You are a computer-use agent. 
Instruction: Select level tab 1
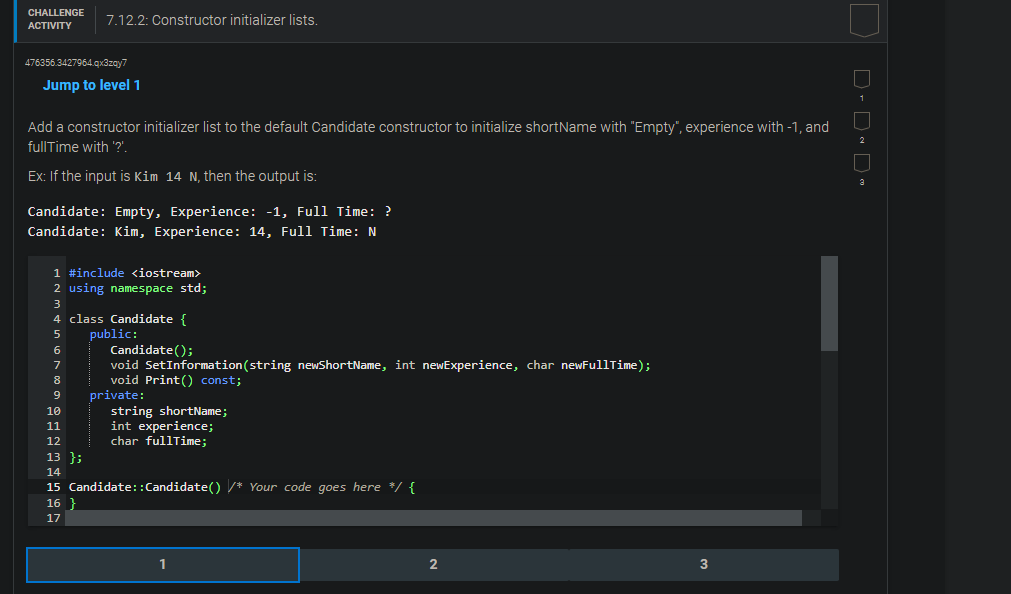pyautogui.click(x=162, y=564)
